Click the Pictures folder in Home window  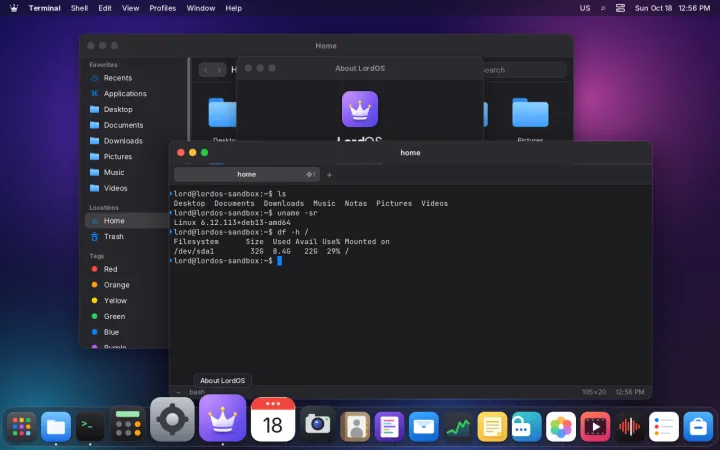pyautogui.click(x=530, y=112)
